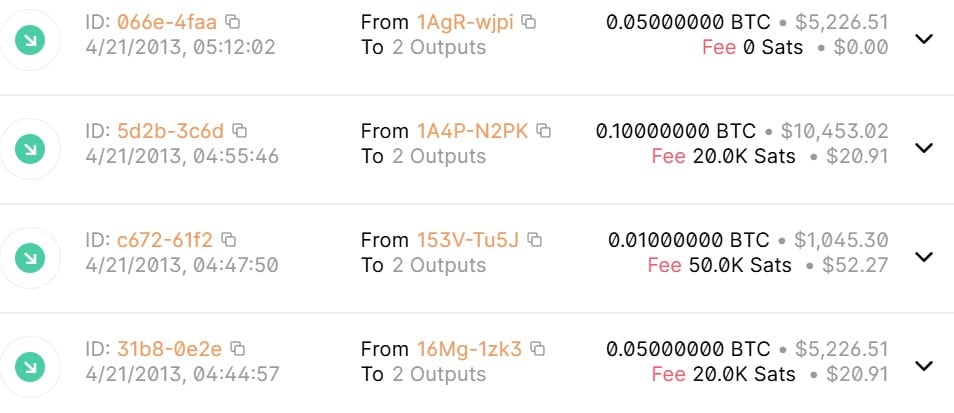Click 2 Outputs of transaction 5d2b-3c6d
The width and height of the screenshot is (954, 413).
click(439, 156)
